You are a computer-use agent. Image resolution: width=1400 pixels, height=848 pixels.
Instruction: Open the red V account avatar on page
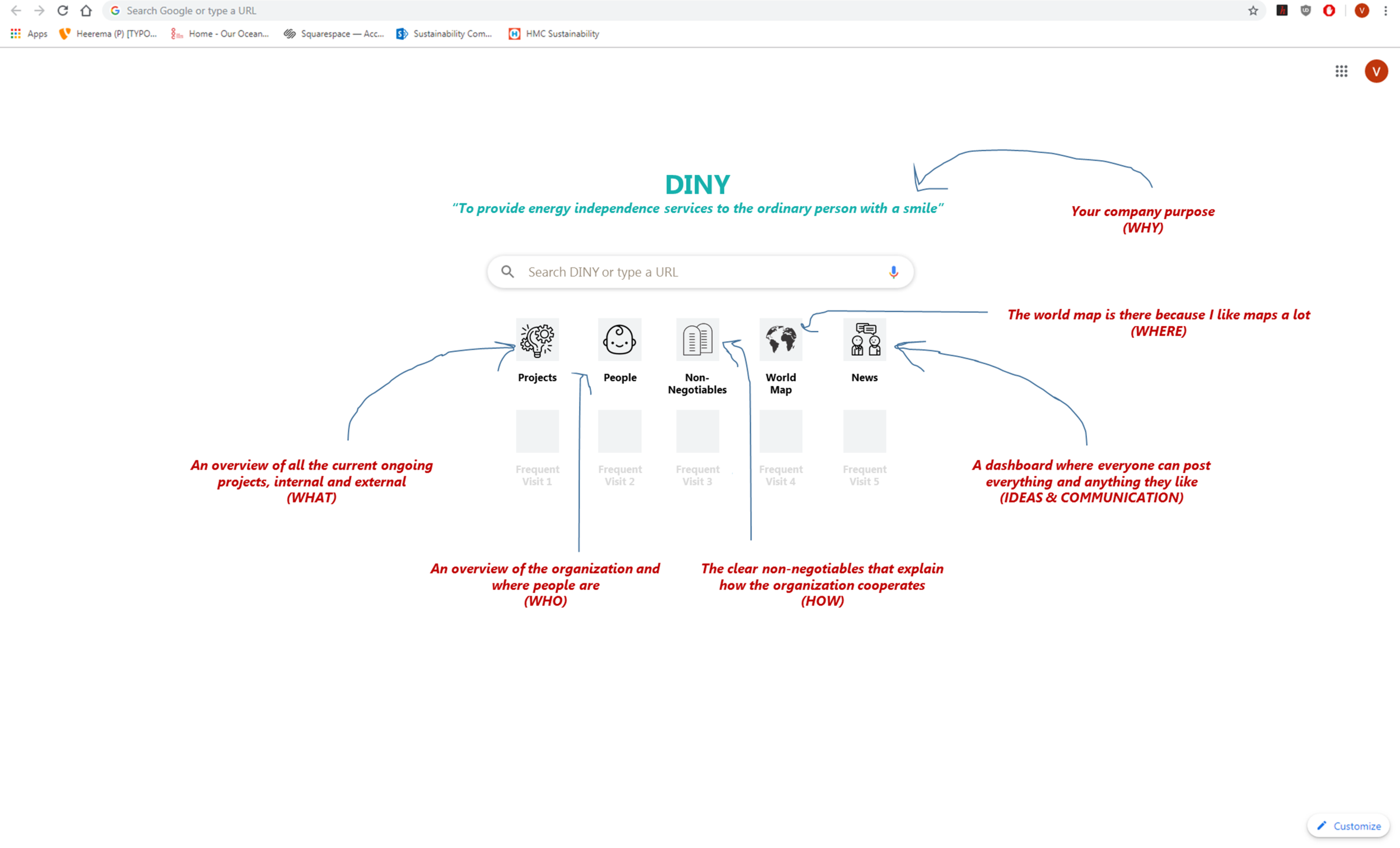(x=1375, y=72)
